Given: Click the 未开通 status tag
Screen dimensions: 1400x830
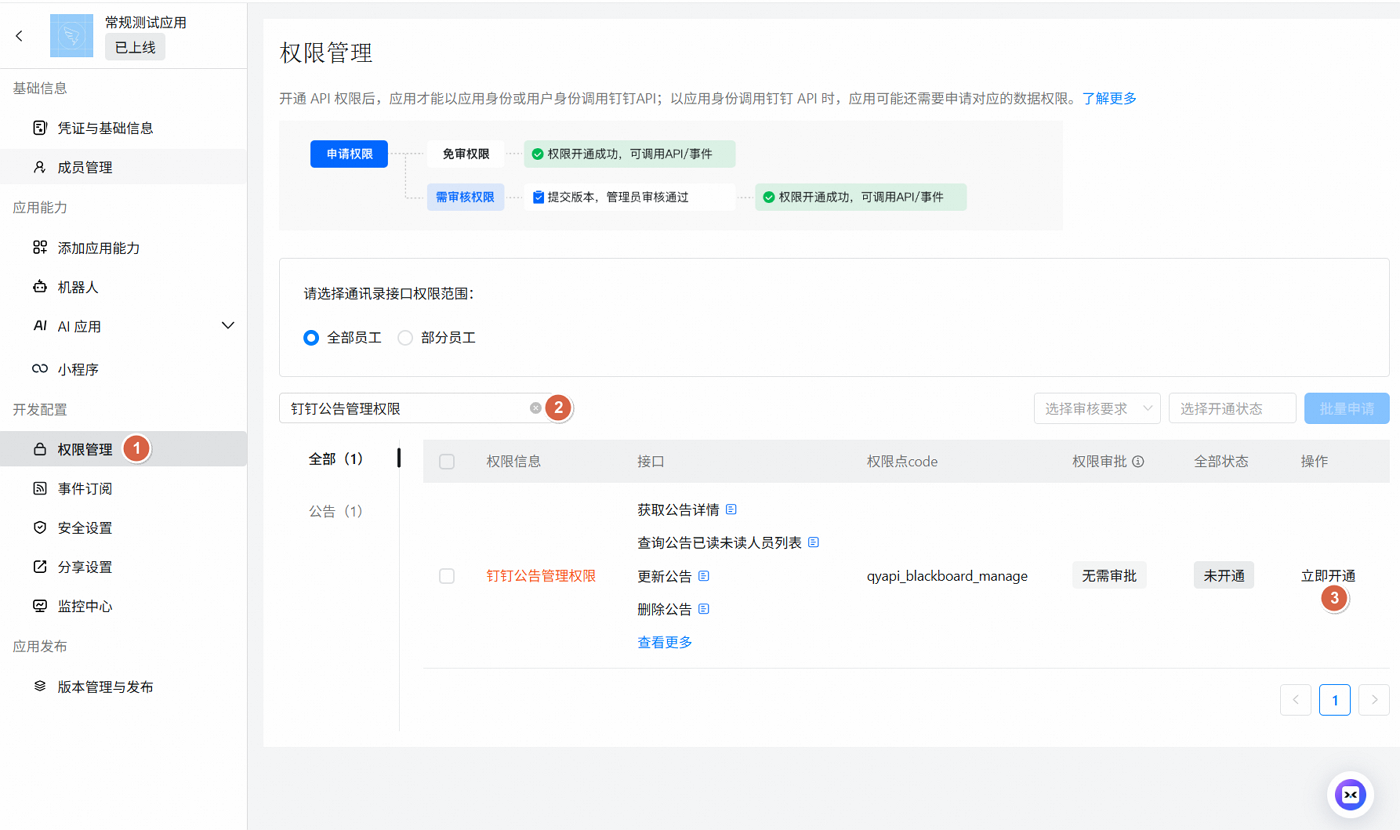Looking at the screenshot, I should 1224,576.
